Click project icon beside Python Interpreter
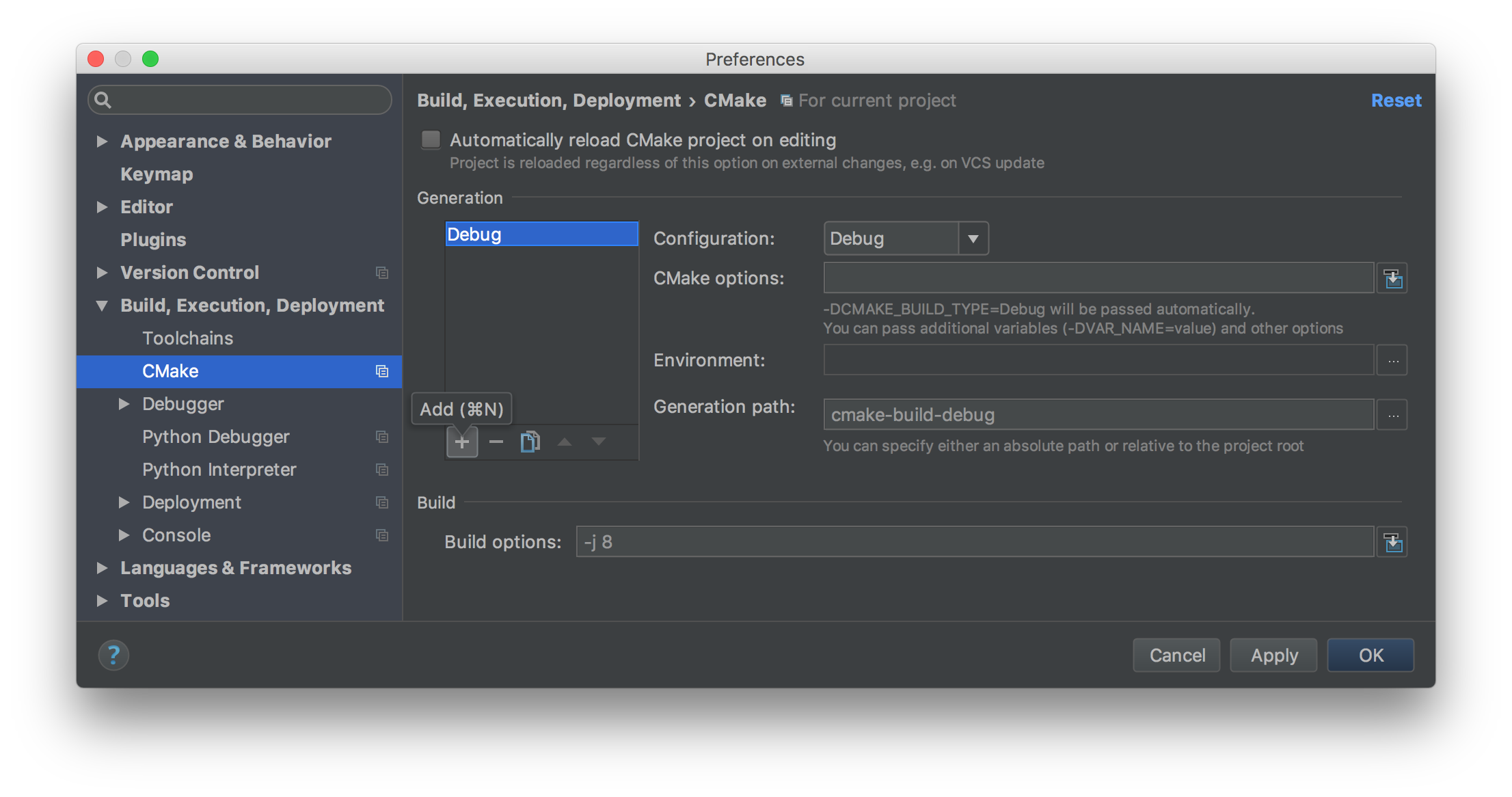The height and width of the screenshot is (797, 1512). pyautogui.click(x=382, y=470)
